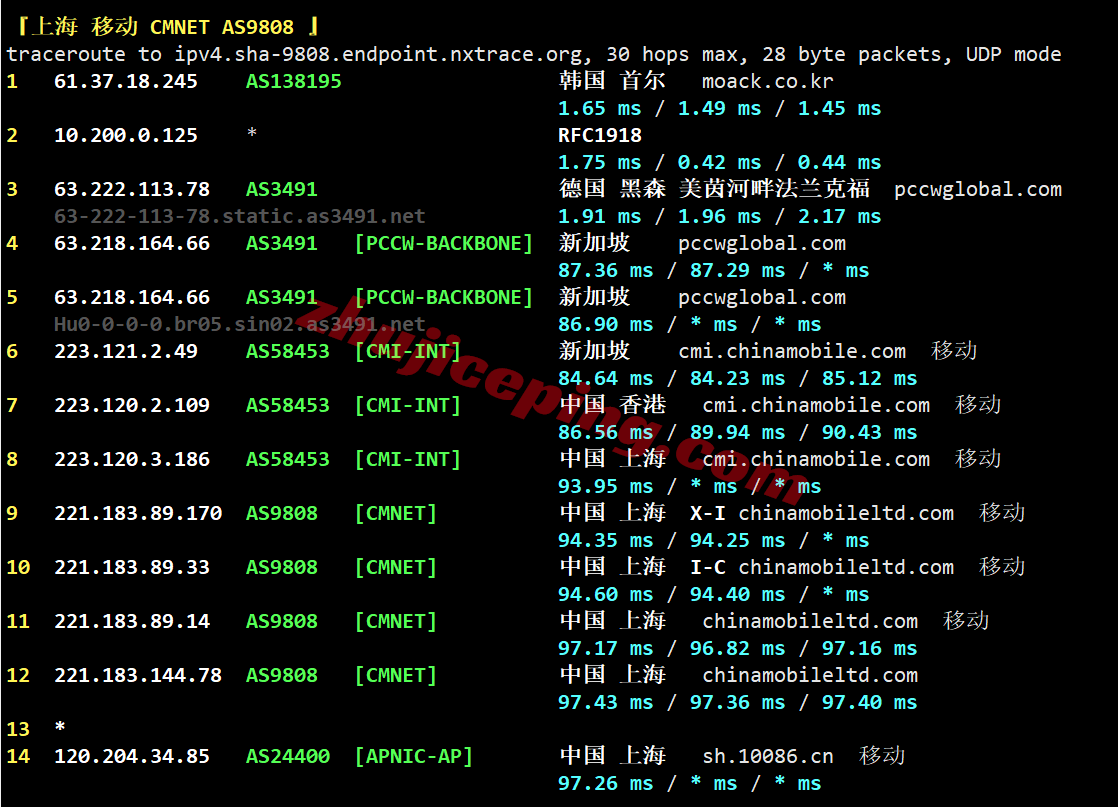
Task: Select hop 9 IP 221.183.89.170
Action: click(138, 513)
